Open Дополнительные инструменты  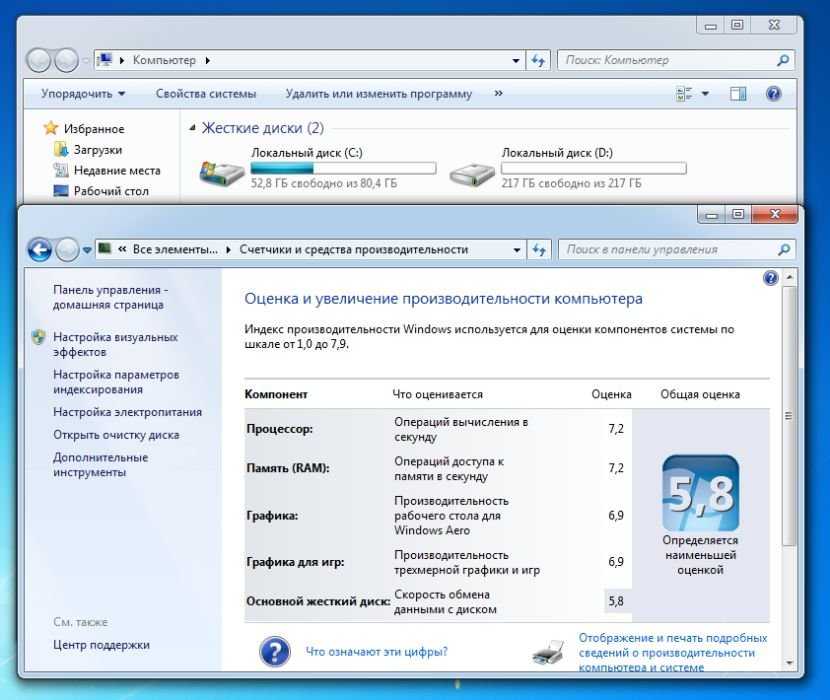point(100,464)
